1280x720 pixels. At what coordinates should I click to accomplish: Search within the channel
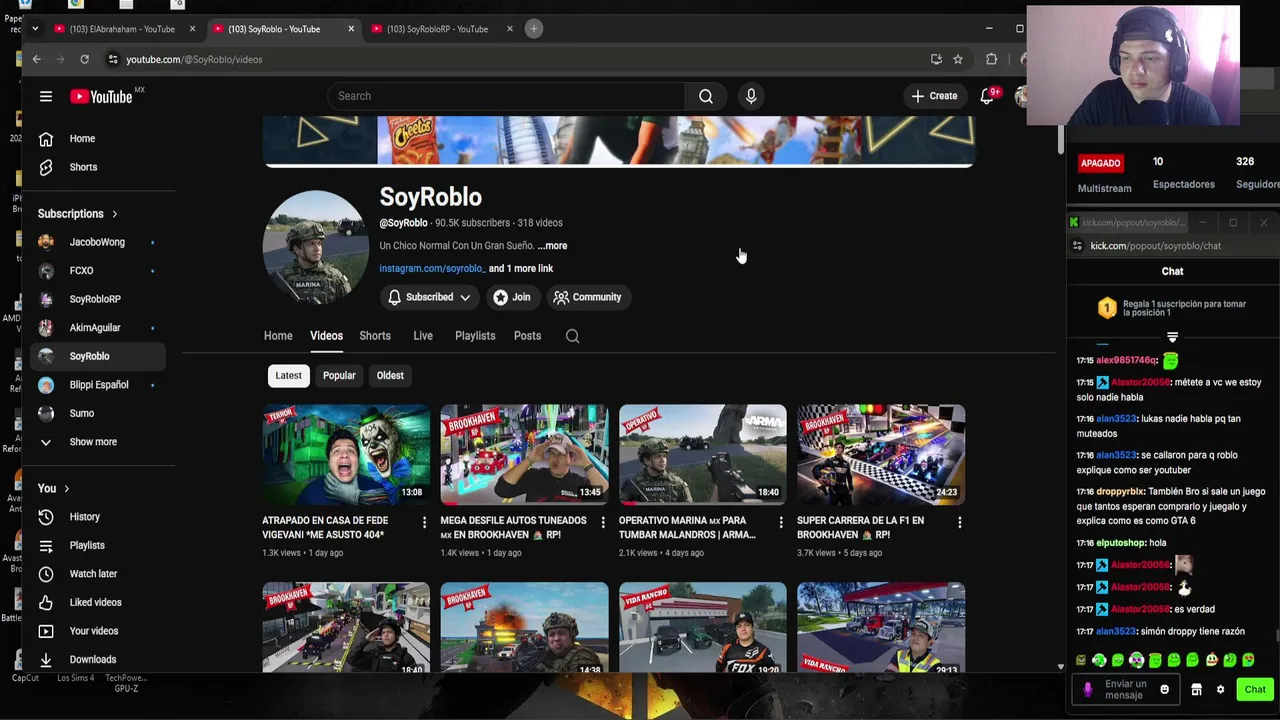[572, 336]
